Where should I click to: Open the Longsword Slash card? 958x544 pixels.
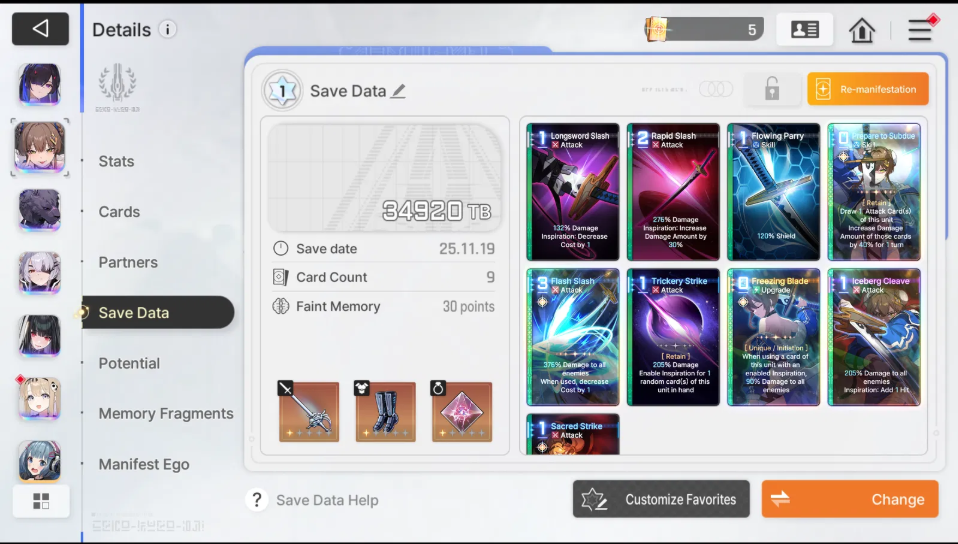(x=573, y=192)
